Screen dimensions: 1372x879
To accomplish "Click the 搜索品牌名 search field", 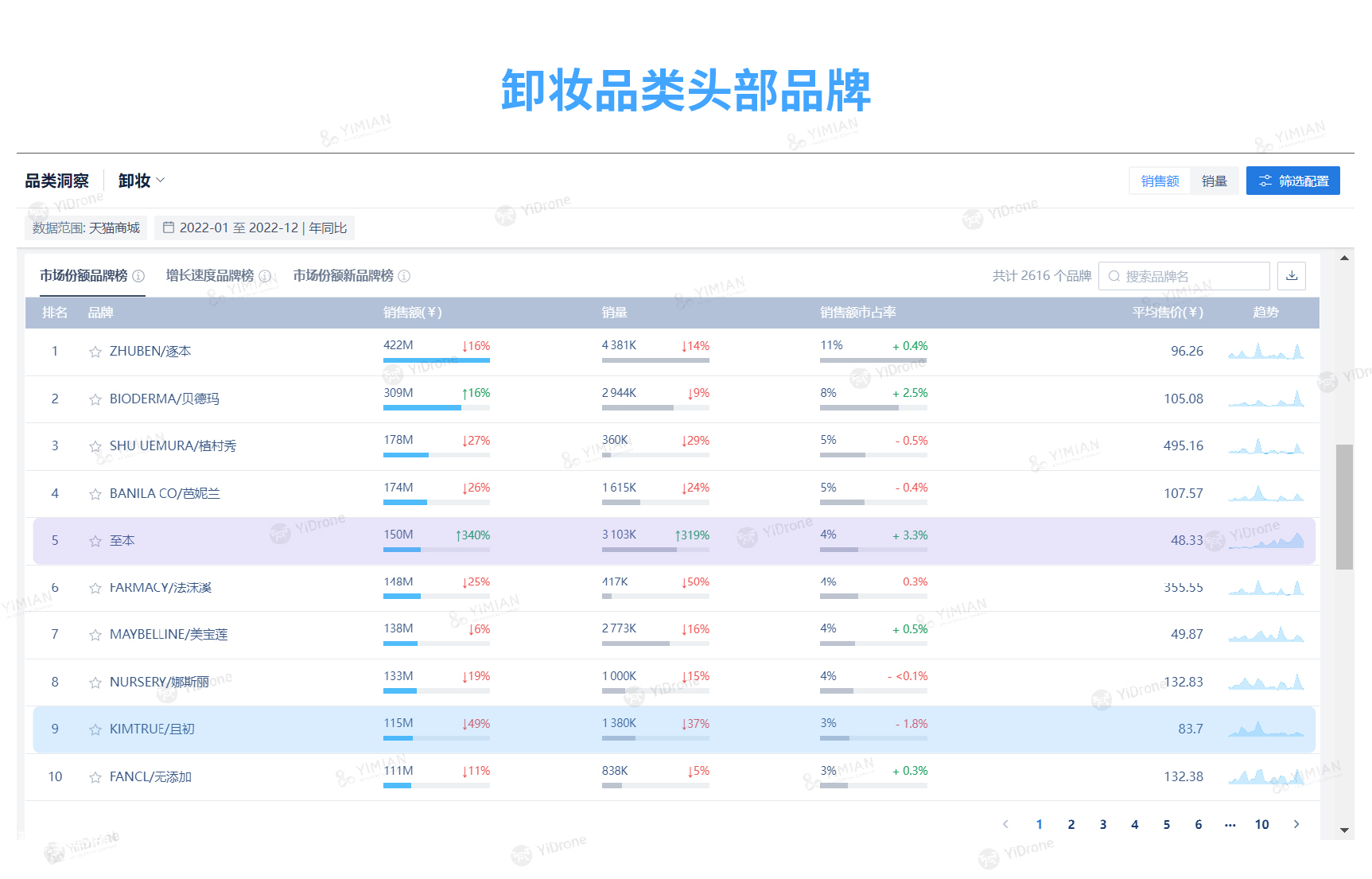I will (1184, 276).
